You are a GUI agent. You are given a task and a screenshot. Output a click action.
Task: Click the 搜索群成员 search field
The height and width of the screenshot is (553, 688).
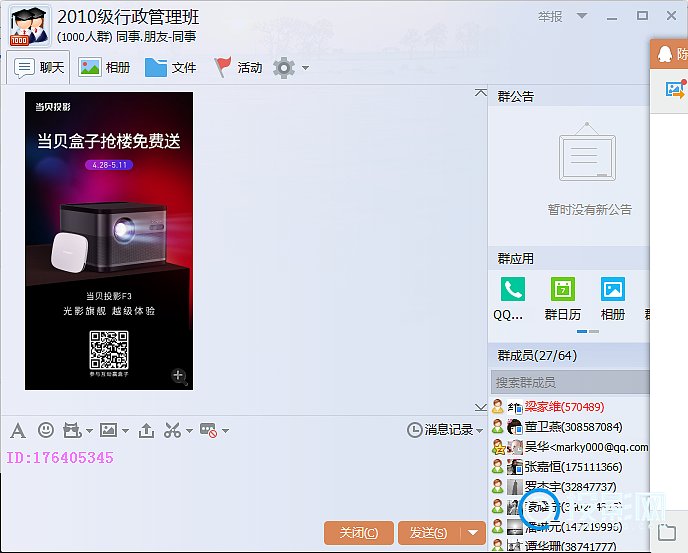570,382
